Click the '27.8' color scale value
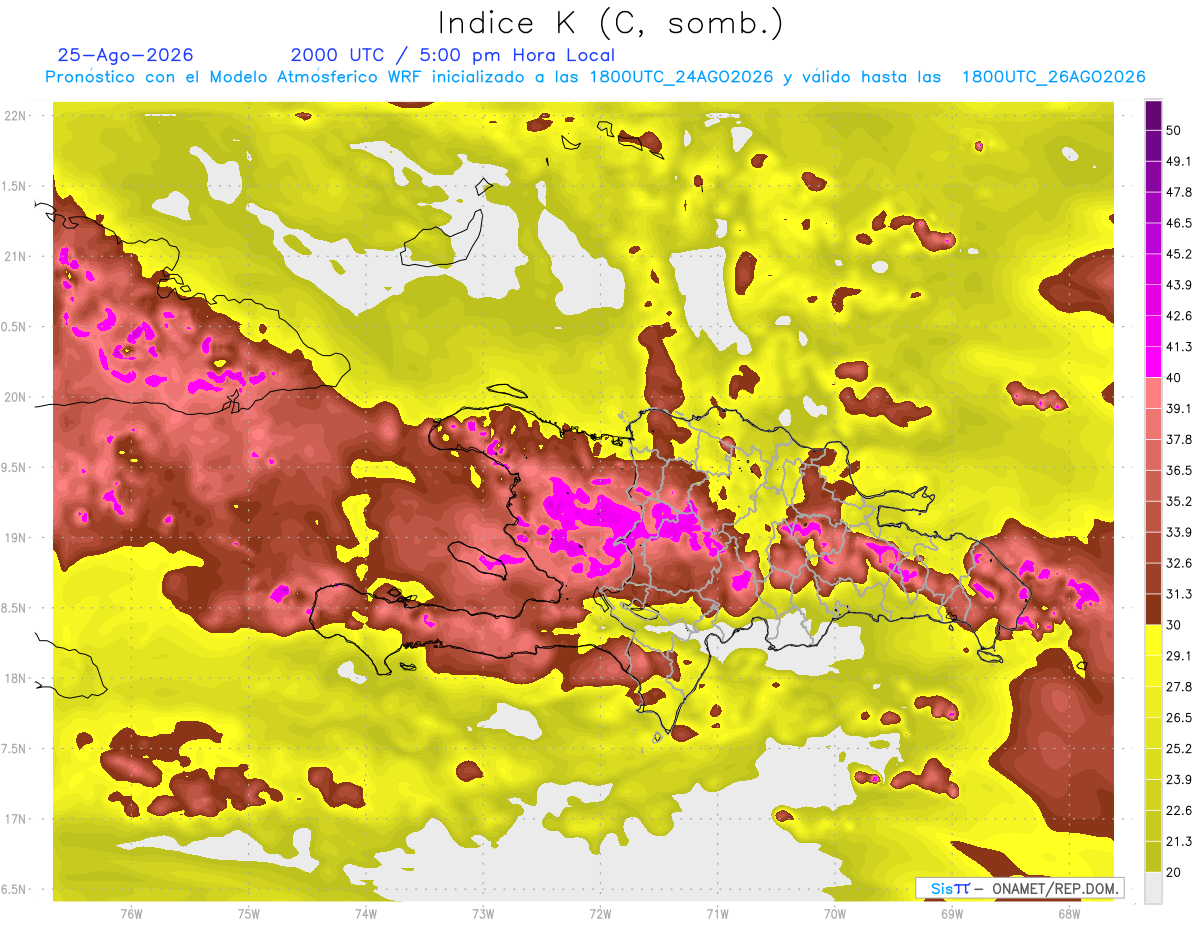 pyautogui.click(x=1179, y=687)
